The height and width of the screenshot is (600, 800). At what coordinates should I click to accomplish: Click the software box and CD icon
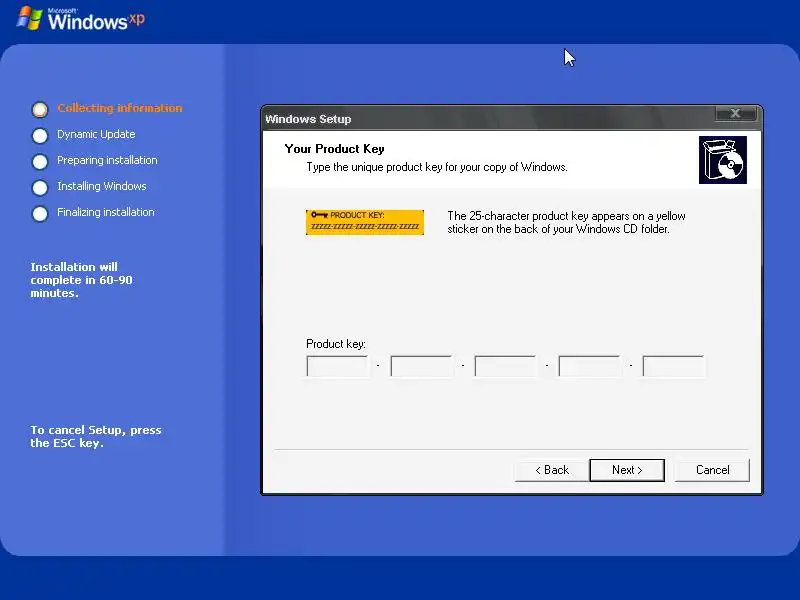(722, 160)
